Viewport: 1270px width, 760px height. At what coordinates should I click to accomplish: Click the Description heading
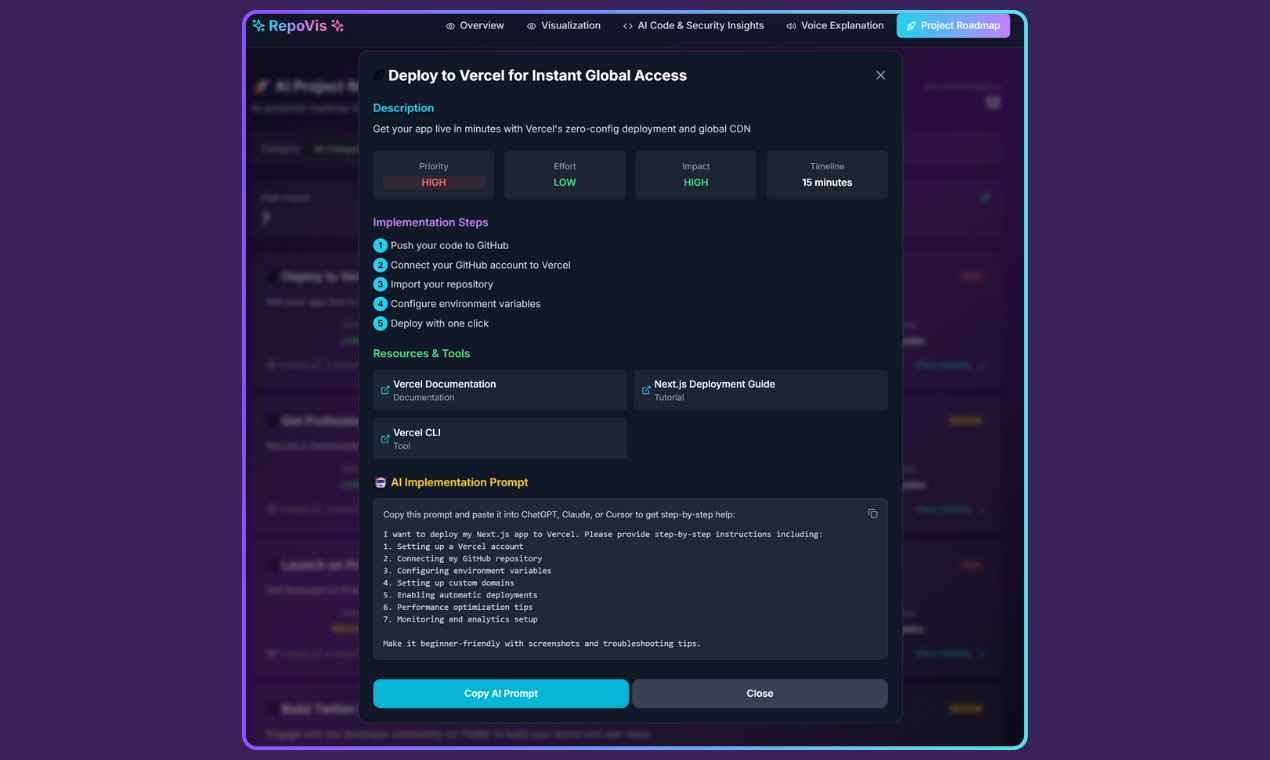click(x=404, y=108)
